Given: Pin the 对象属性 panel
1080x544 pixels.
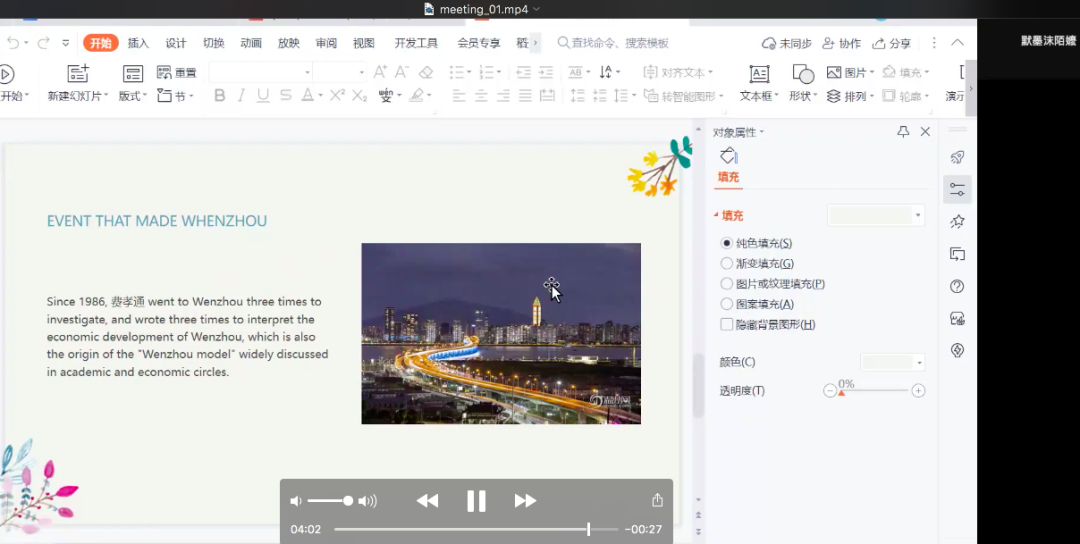Looking at the screenshot, I should click(x=903, y=132).
